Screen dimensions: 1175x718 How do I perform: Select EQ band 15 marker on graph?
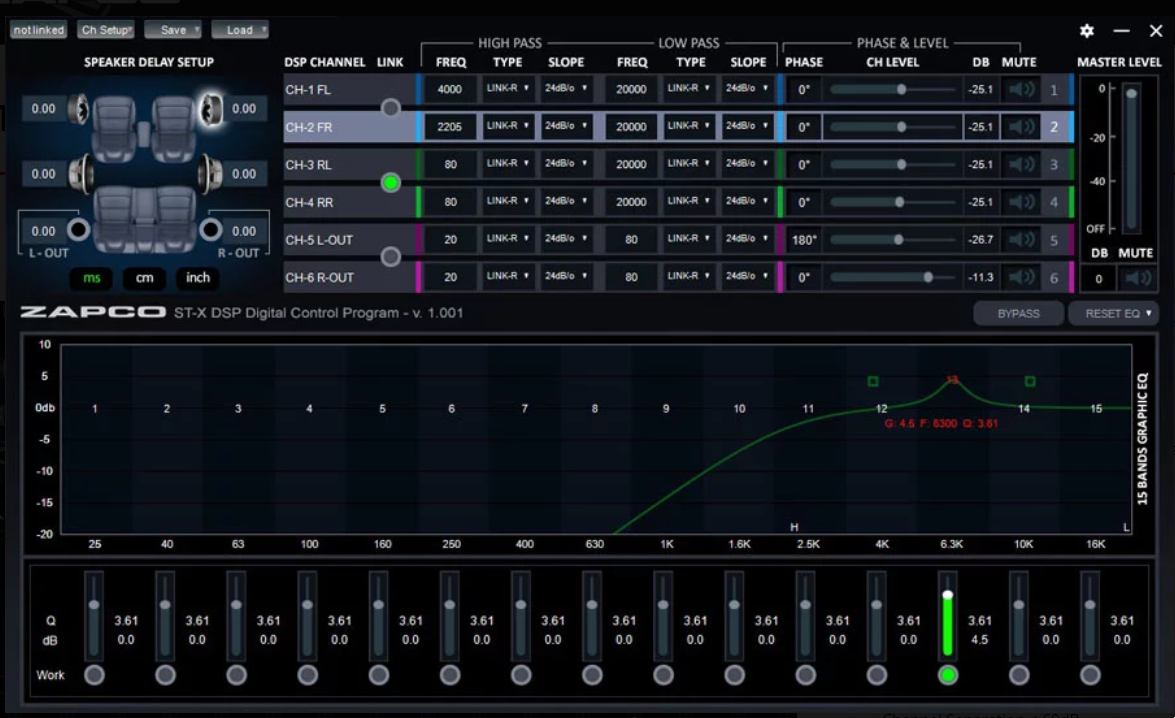tap(1096, 408)
